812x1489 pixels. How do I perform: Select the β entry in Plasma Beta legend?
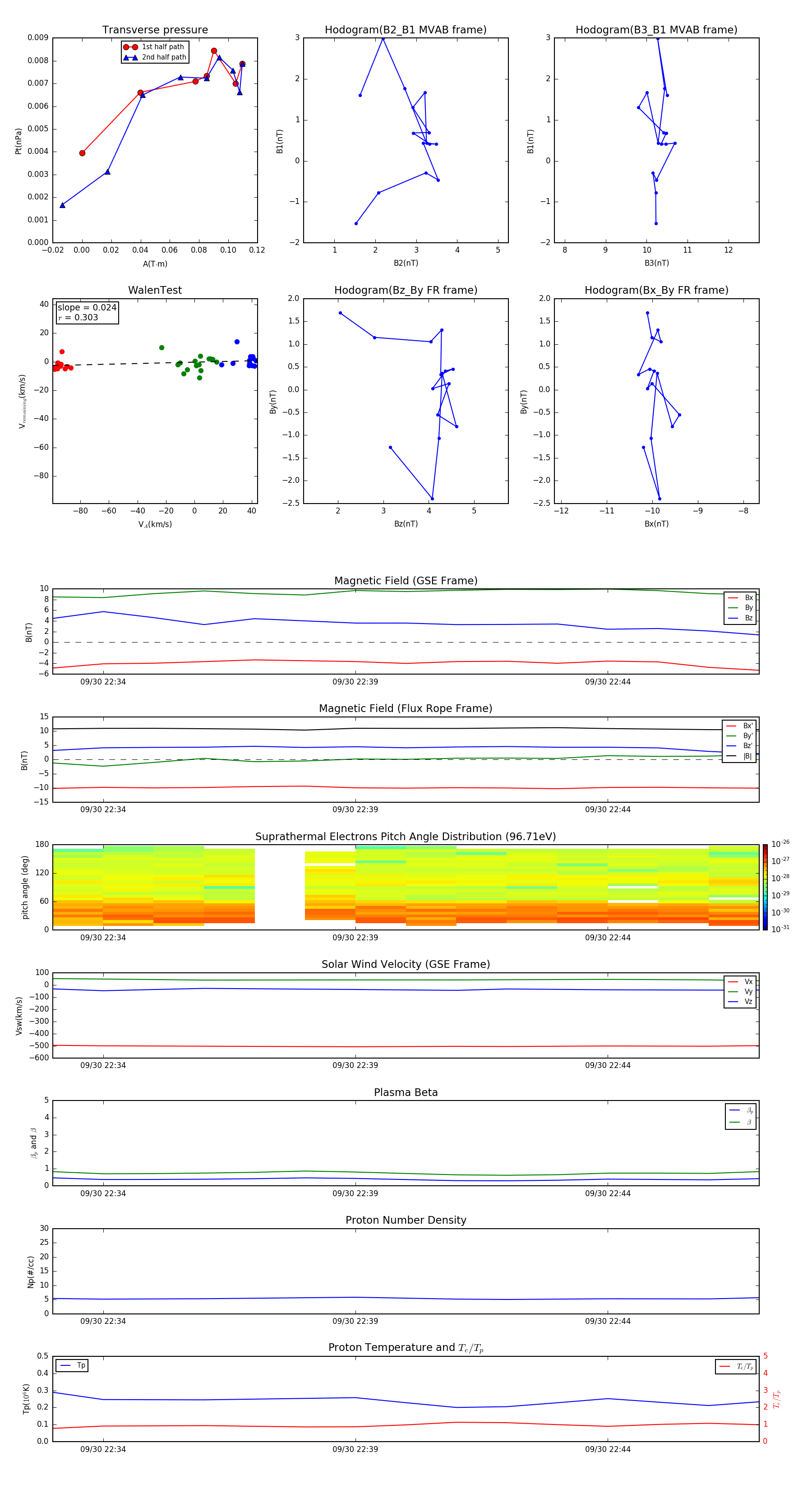tap(741, 1122)
